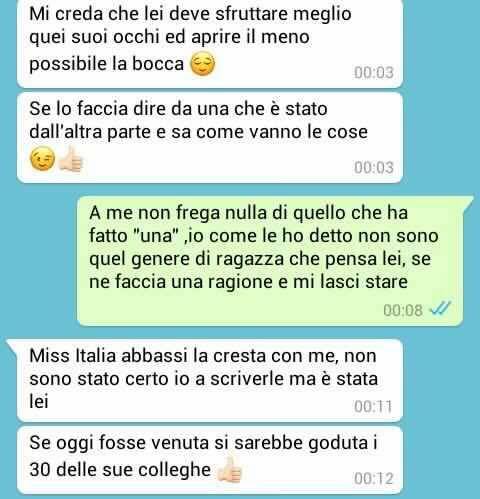This screenshot has height=499, width=480.
Task: Select the message 'Miss Italia abbassi la cresta'
Action: click(x=210, y=380)
